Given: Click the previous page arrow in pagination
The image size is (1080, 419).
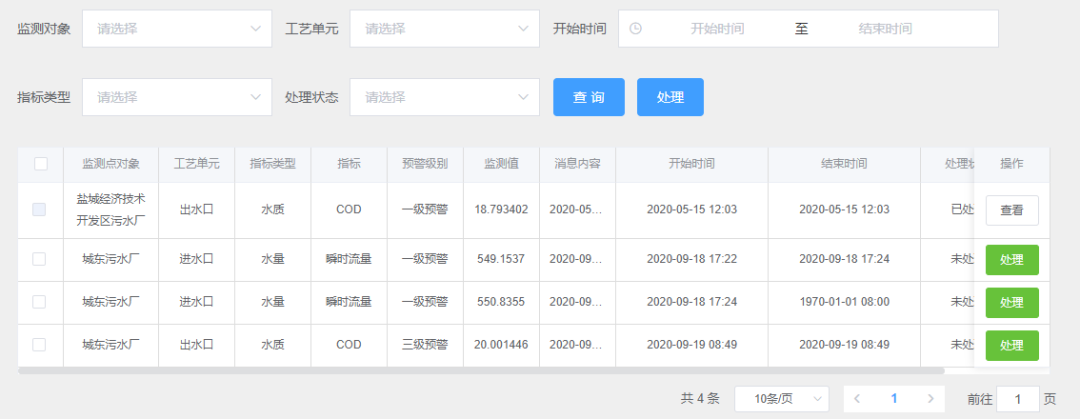Looking at the screenshot, I should (857, 399).
